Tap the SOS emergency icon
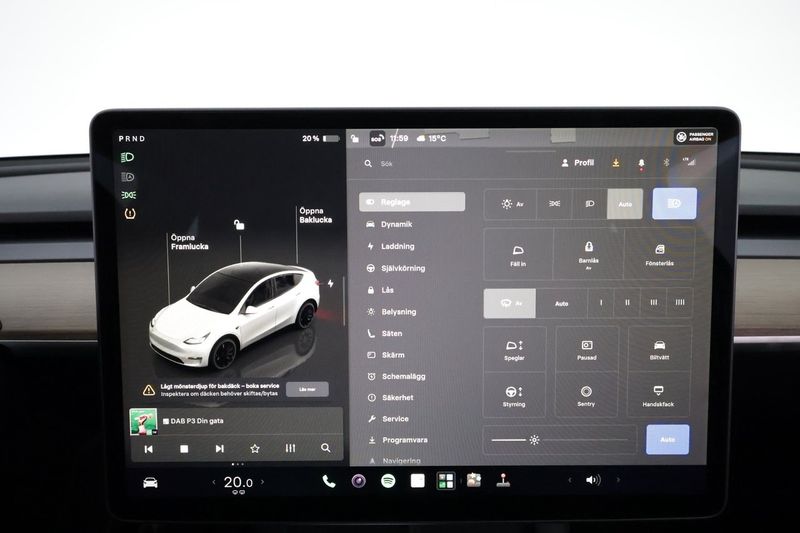Image resolution: width=800 pixels, height=533 pixels. [377, 138]
